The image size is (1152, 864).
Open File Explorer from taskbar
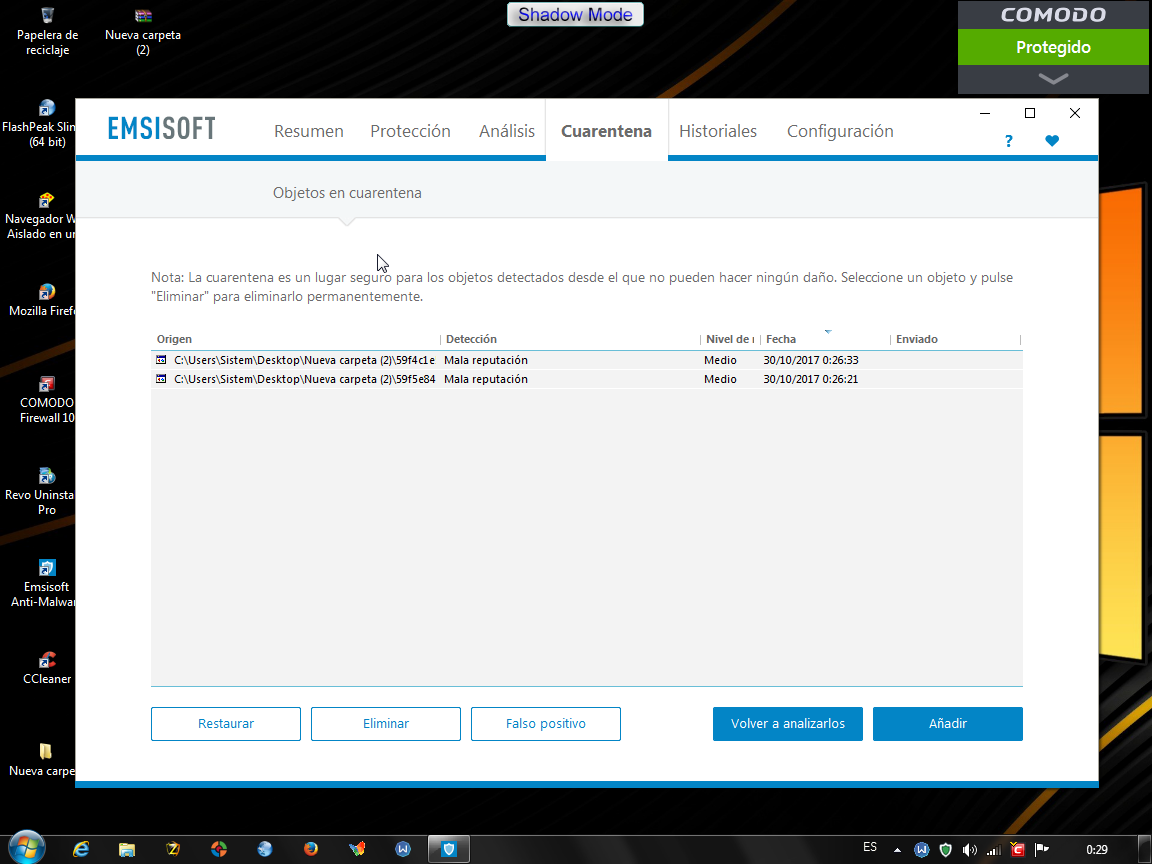click(127, 849)
